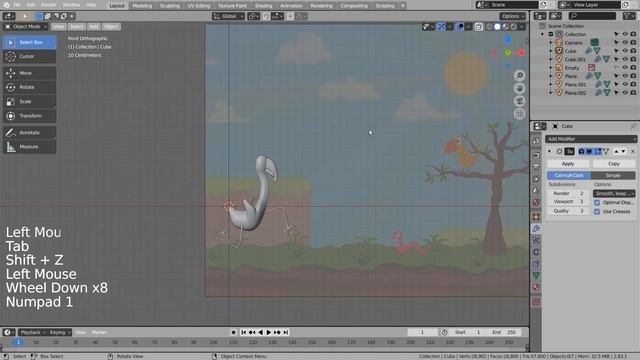640x360 pixels.
Task: Open the Modifiers wrench properties tab
Action: [536, 229]
